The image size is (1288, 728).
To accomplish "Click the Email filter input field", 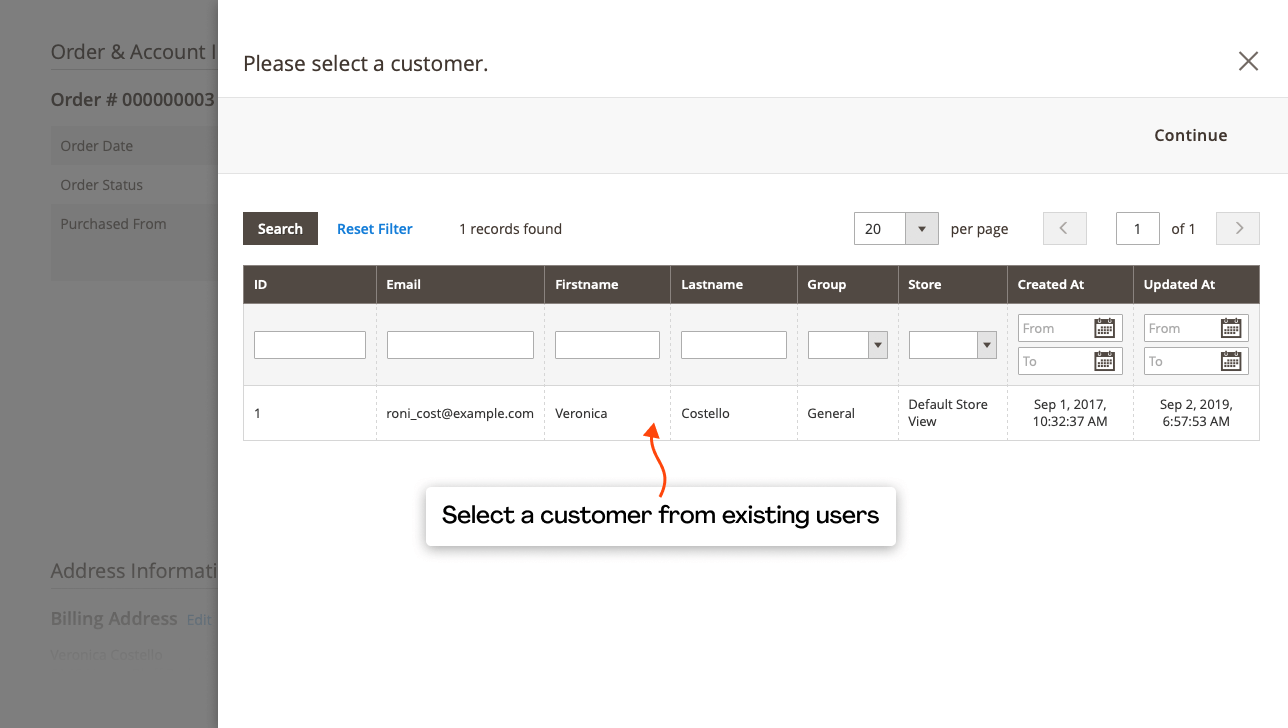I will [460, 344].
